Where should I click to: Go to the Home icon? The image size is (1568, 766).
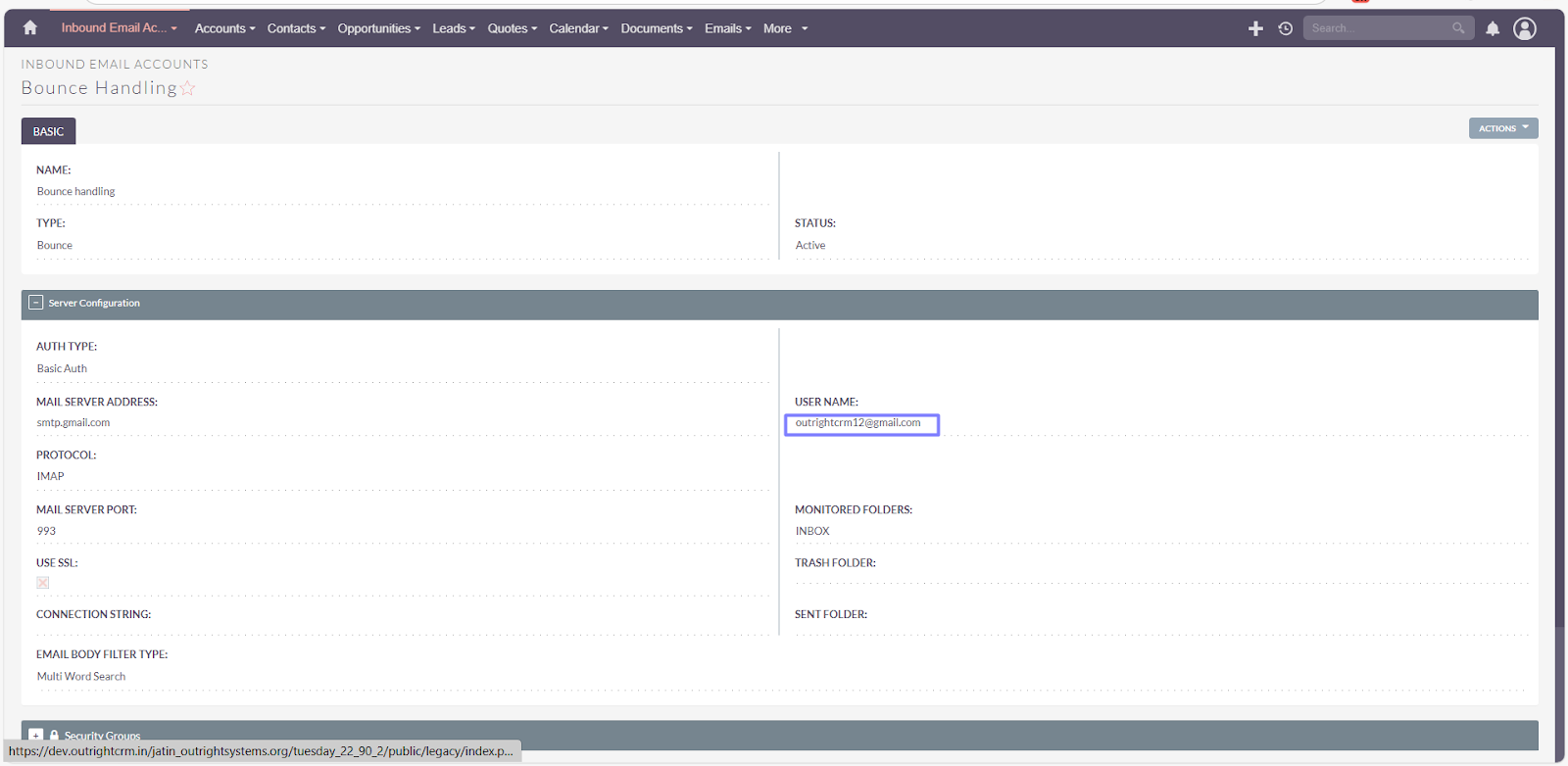(x=30, y=28)
